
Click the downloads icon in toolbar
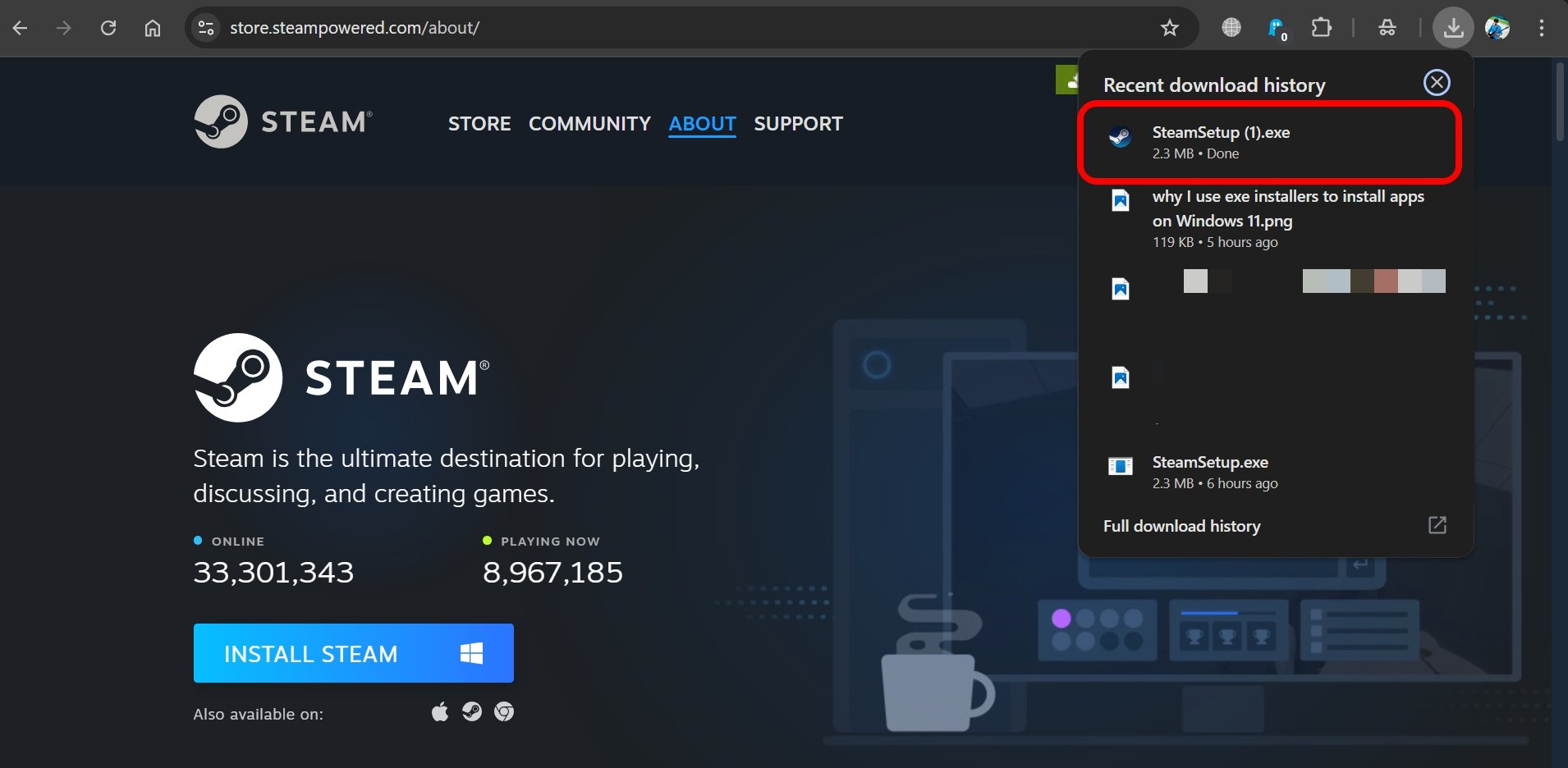click(1453, 28)
